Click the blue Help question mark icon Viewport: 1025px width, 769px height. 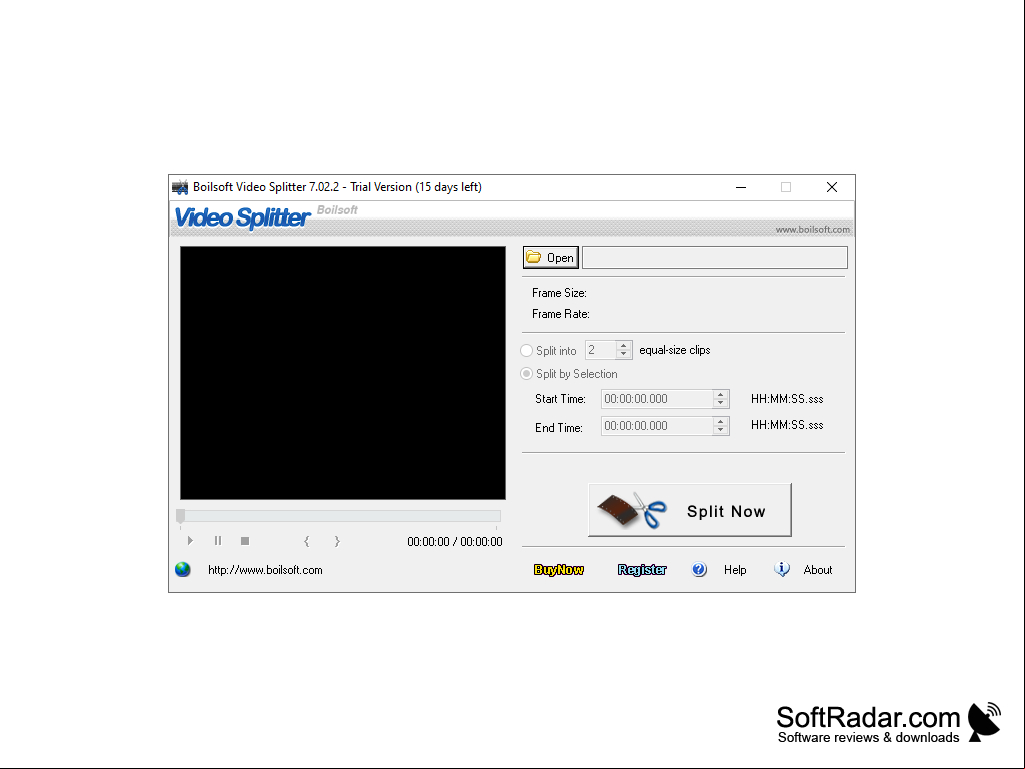(x=699, y=570)
